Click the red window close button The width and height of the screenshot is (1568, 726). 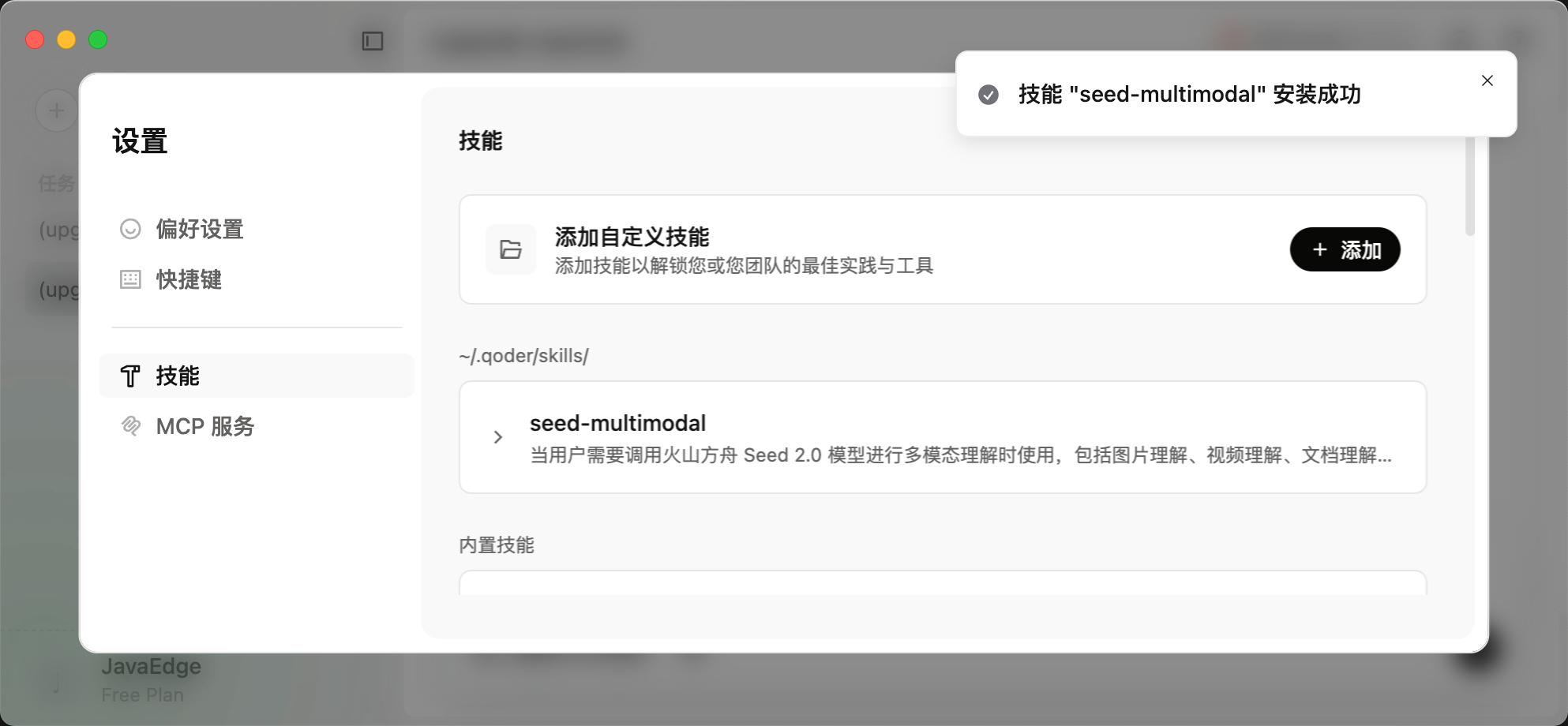[x=35, y=39]
